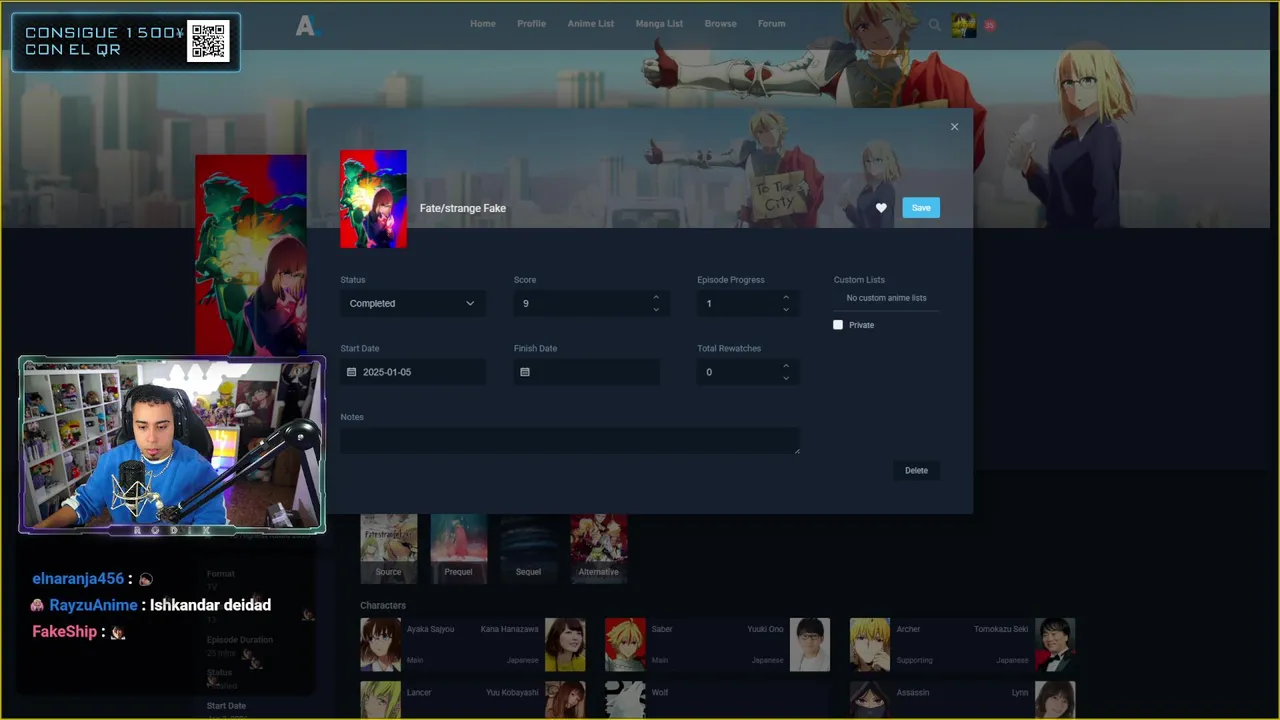Open the Lancer character portrait
Image resolution: width=1280 pixels, height=720 pixels.
coord(380,700)
